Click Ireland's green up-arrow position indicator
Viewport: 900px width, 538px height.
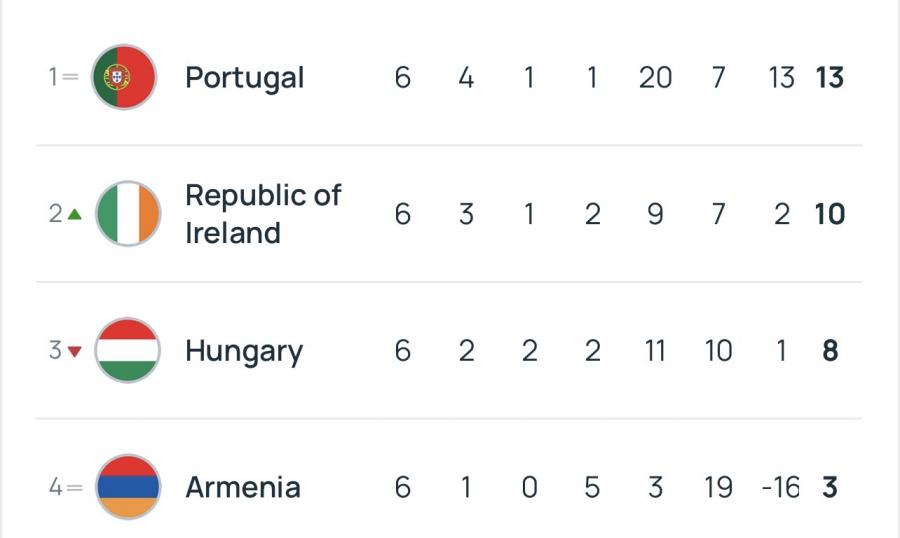[74, 214]
